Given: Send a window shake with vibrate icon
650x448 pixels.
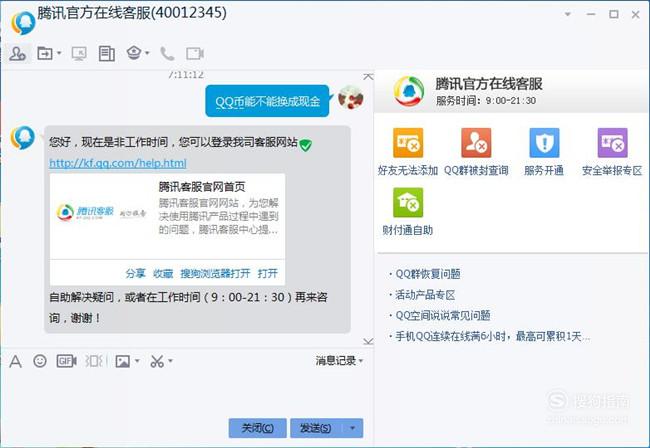Looking at the screenshot, I should [x=95, y=361].
